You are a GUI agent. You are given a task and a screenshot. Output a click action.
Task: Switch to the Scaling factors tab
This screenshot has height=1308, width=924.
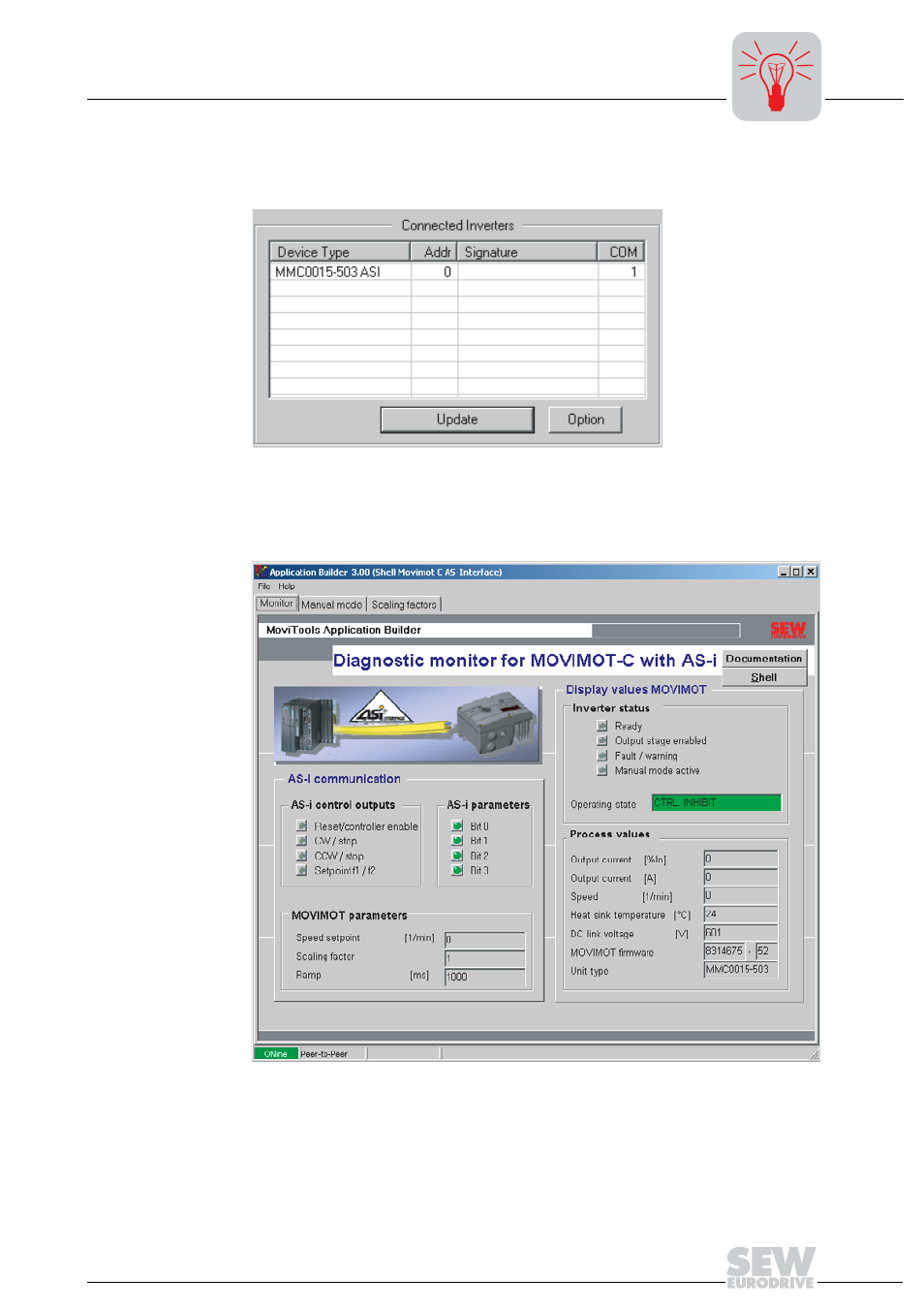point(404,605)
